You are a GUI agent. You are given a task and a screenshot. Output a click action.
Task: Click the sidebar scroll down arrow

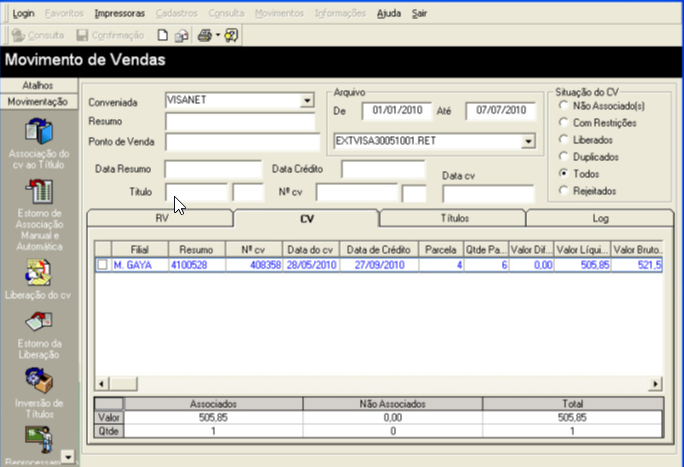point(68,457)
